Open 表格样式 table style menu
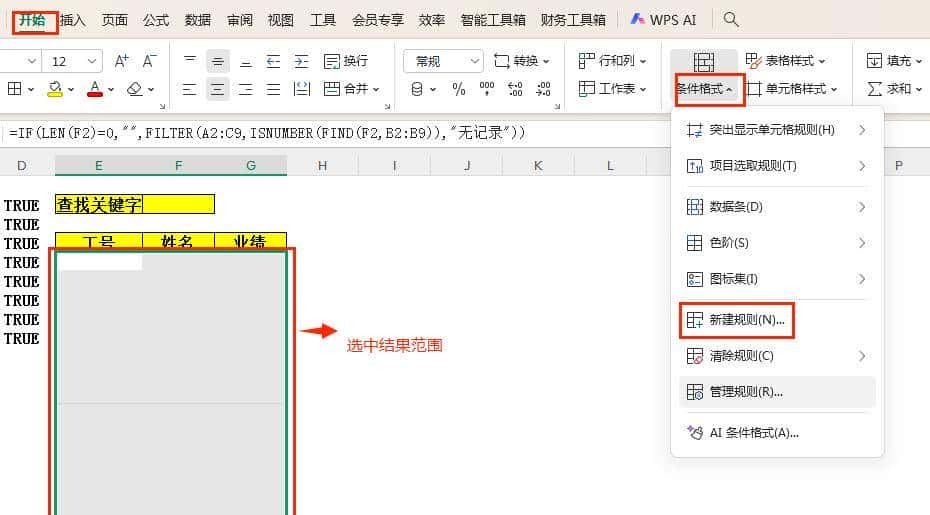The height and width of the screenshot is (515, 930). 786,61
